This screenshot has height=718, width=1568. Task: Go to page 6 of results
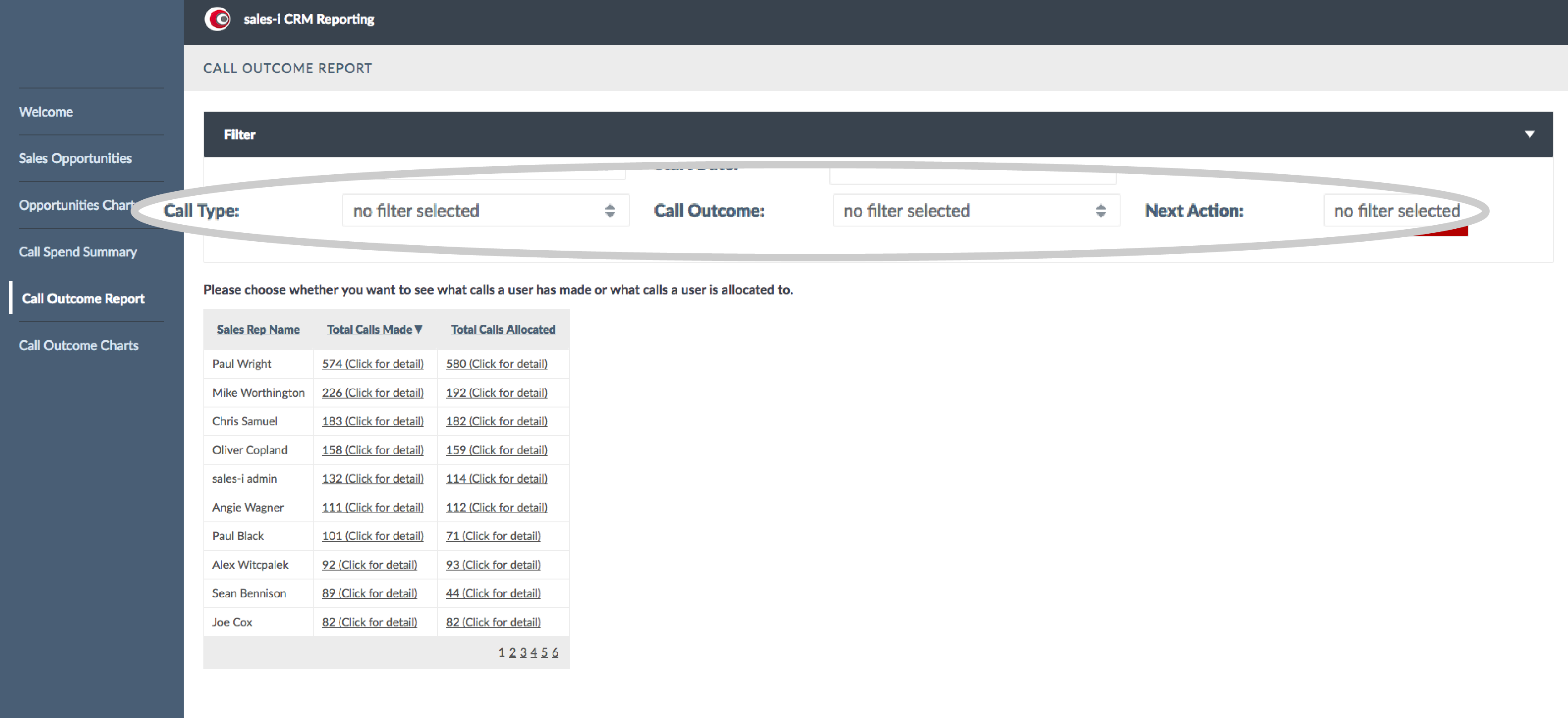[555, 652]
